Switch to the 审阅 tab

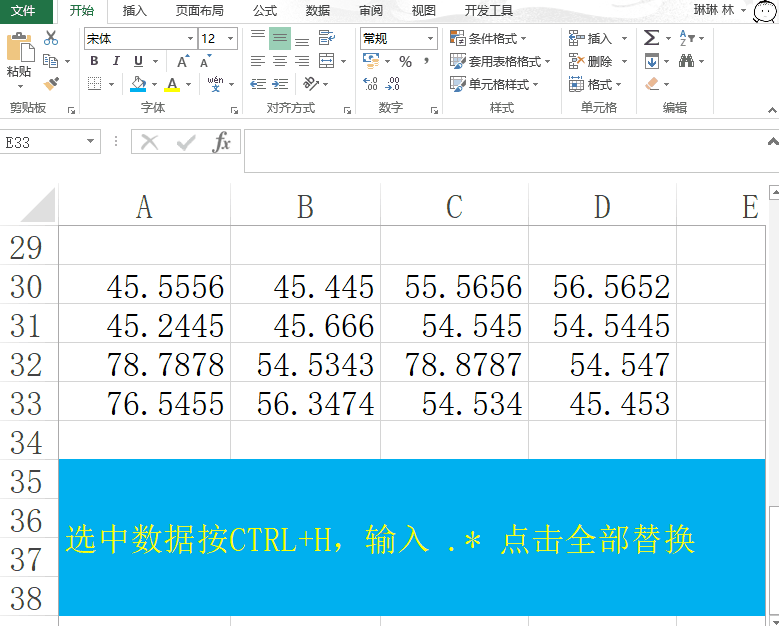point(371,11)
